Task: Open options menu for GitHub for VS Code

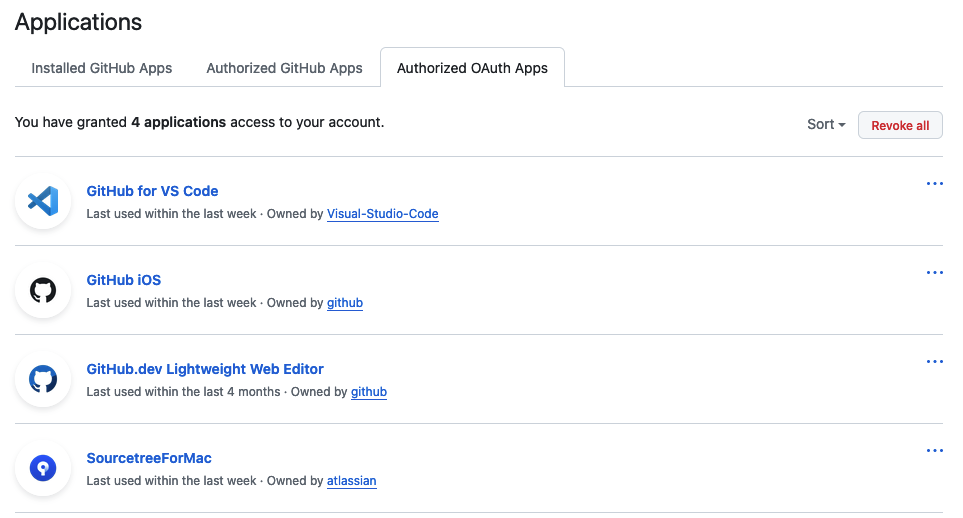Action: click(934, 184)
